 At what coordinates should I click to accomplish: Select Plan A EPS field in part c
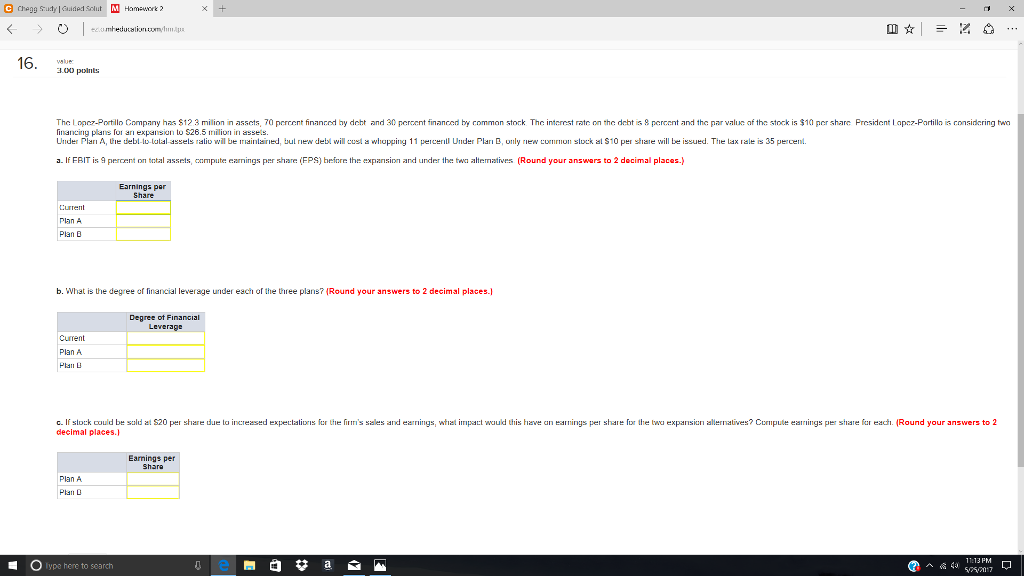(153, 479)
